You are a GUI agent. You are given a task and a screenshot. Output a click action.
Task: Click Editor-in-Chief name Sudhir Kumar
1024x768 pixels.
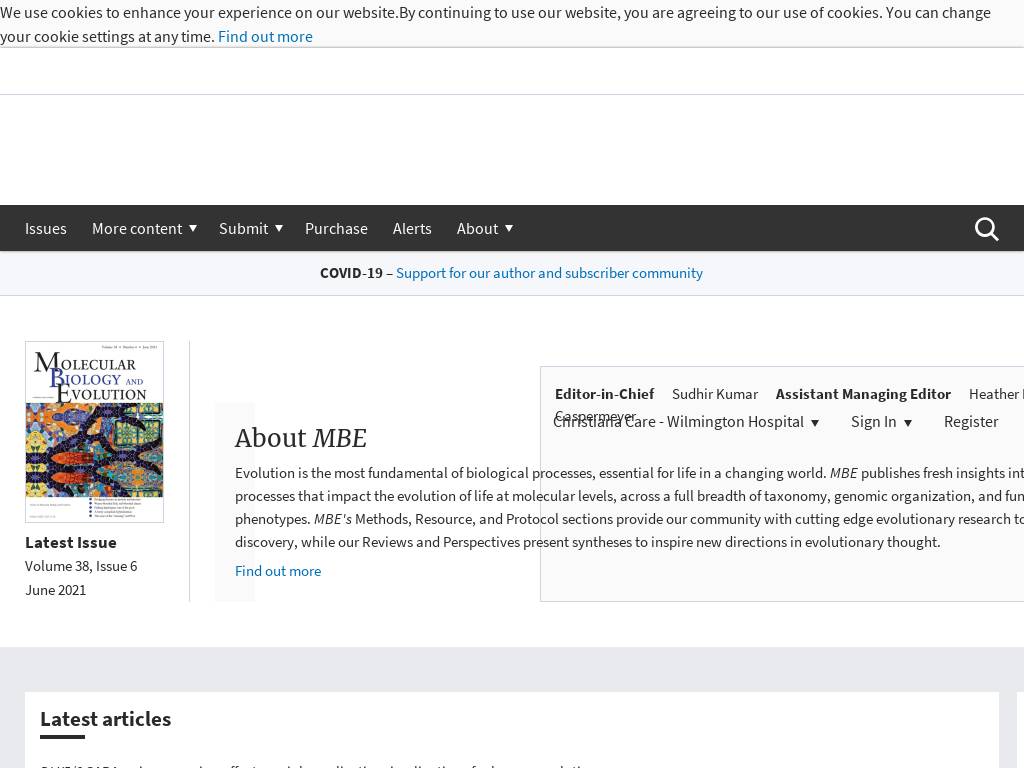[715, 394]
